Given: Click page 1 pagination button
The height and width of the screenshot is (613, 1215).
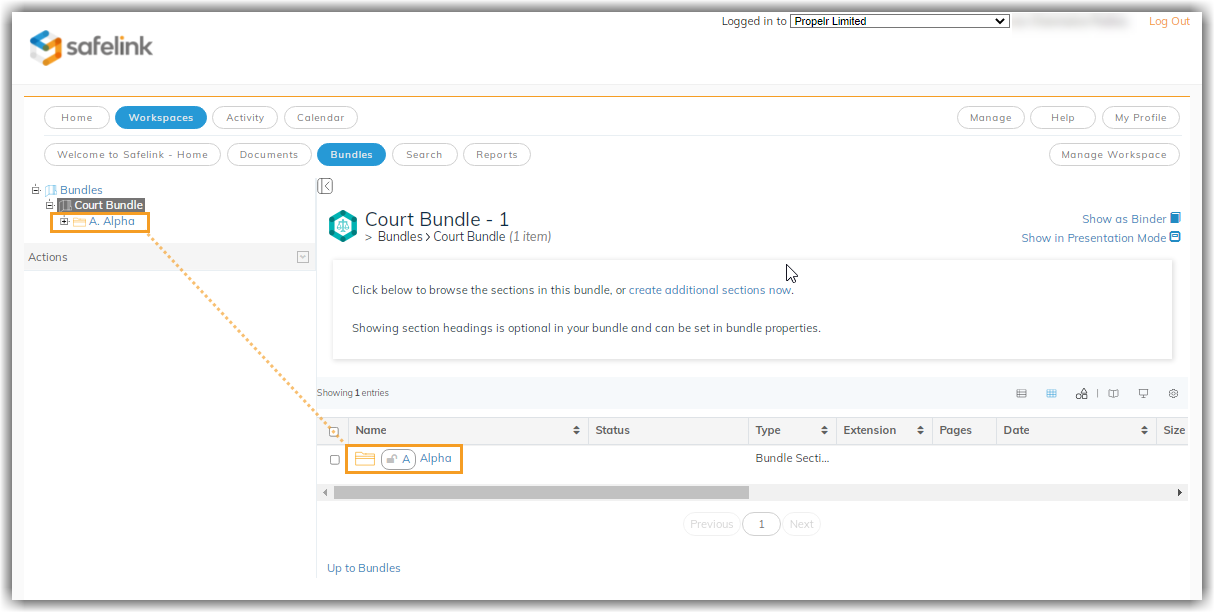Looking at the screenshot, I should (762, 524).
